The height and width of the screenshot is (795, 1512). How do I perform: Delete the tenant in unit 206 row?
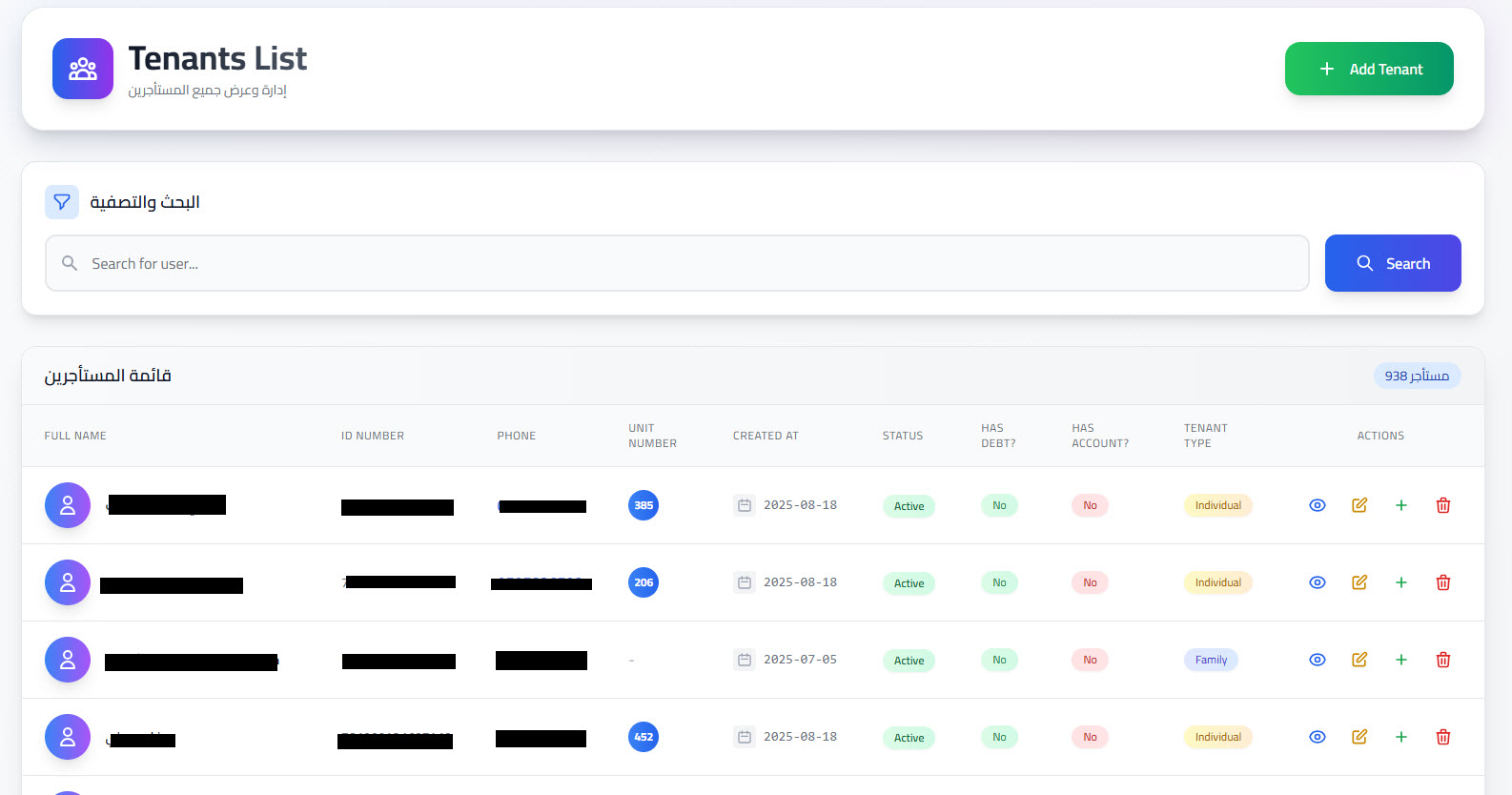click(x=1443, y=582)
